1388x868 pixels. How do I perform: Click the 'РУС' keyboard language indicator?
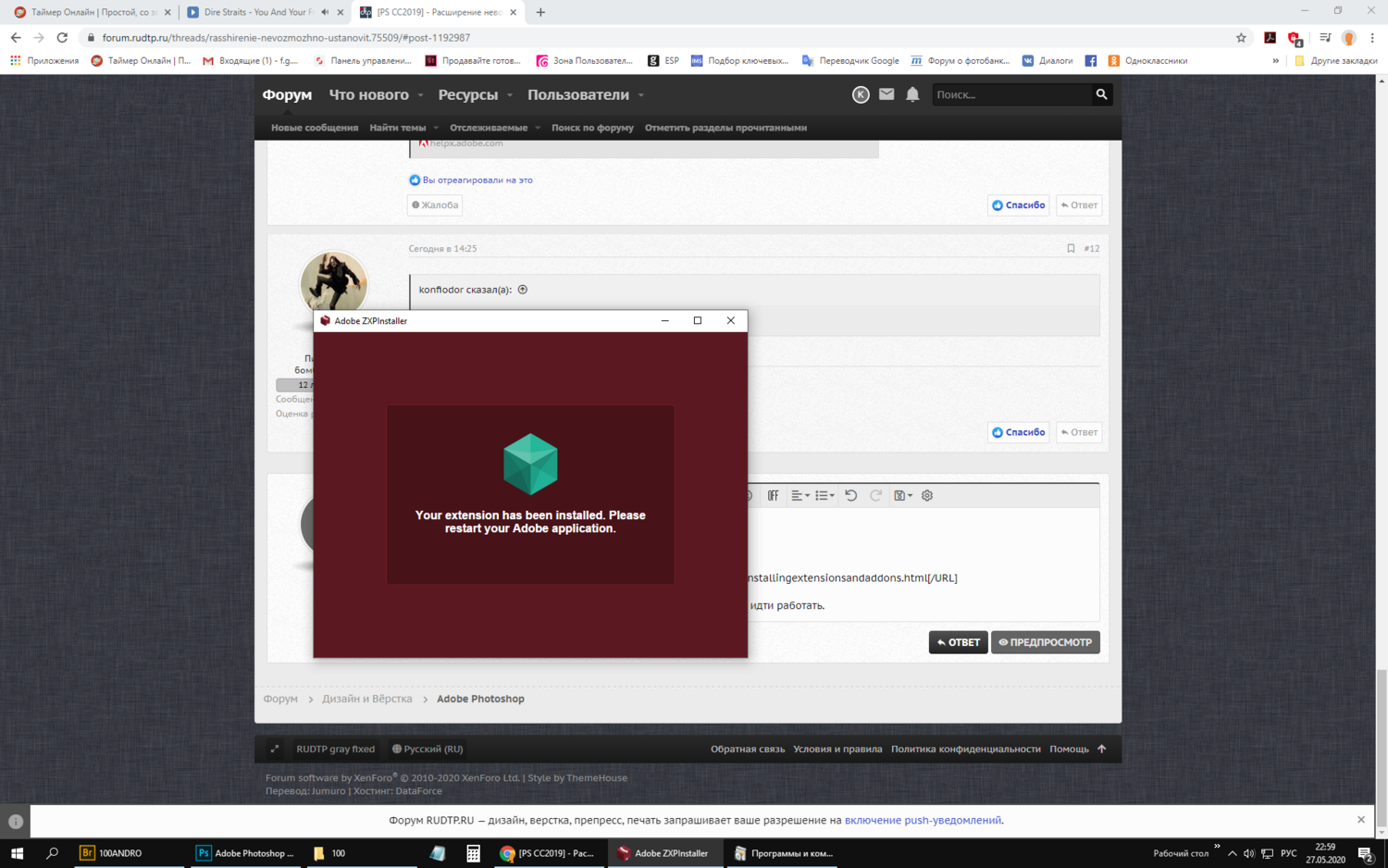tap(1289, 853)
